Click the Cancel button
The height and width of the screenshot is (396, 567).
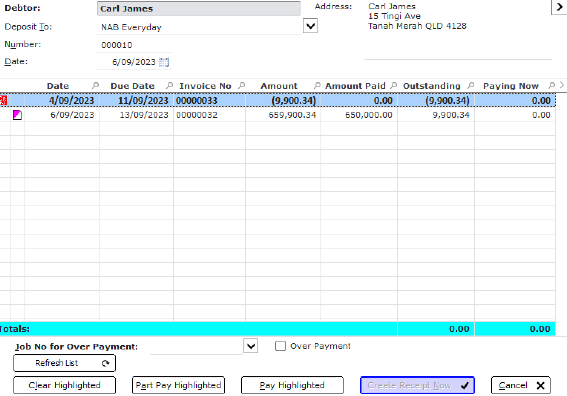point(521,385)
